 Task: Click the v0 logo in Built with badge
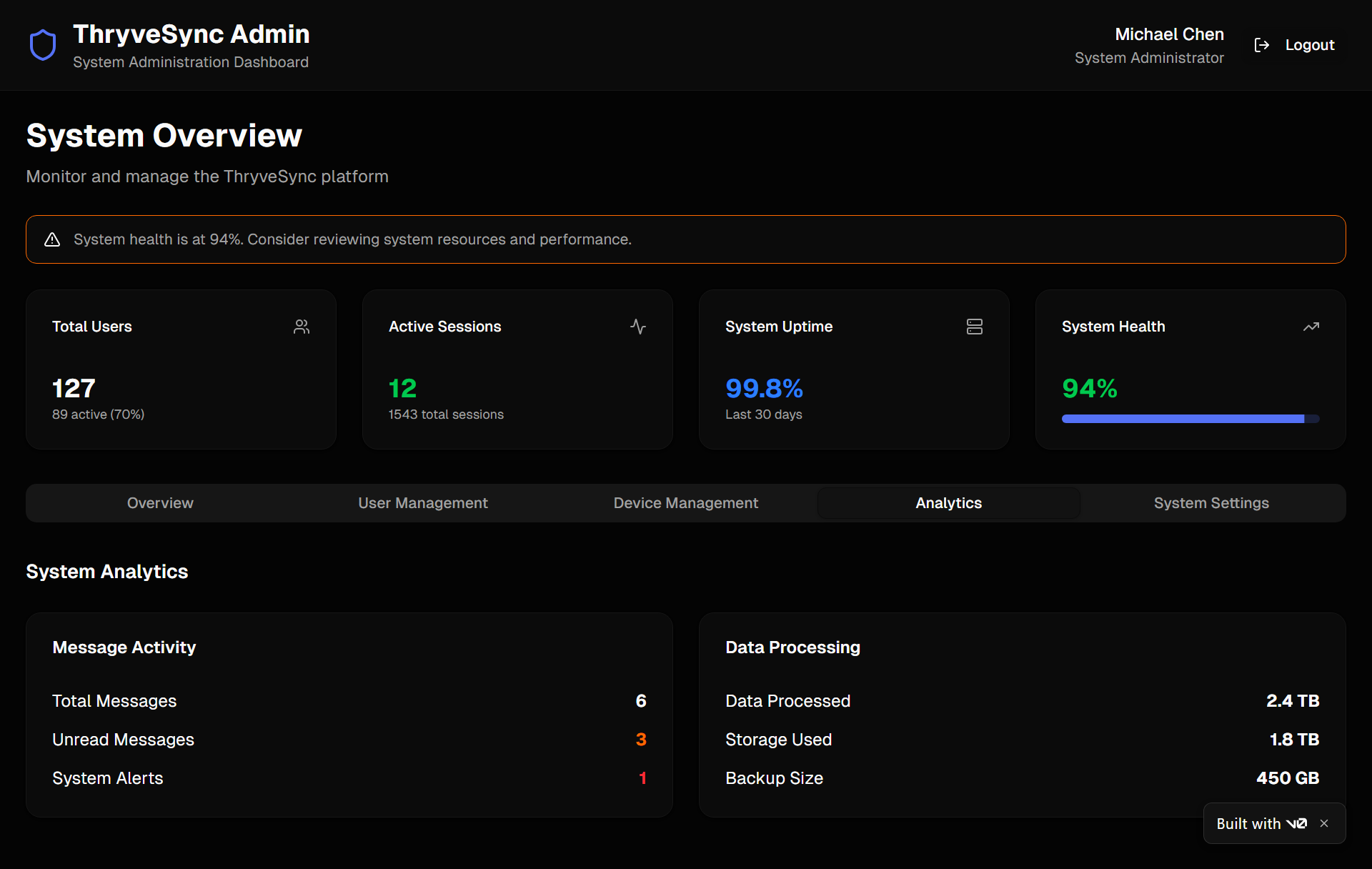1297,823
